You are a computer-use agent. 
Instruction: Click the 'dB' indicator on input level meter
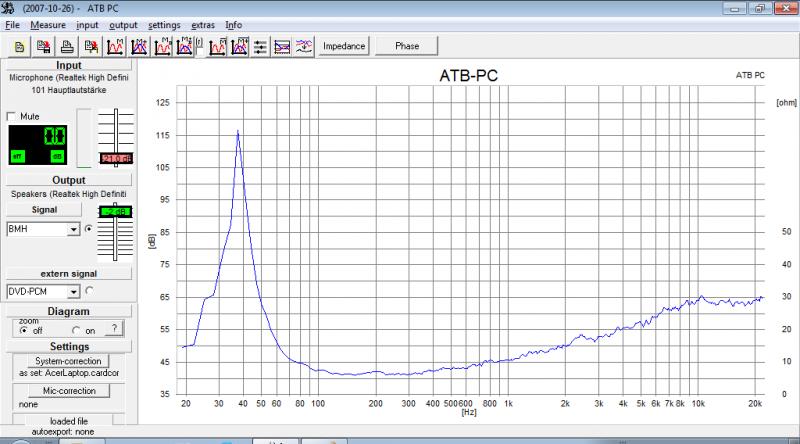pyautogui.click(x=57, y=156)
